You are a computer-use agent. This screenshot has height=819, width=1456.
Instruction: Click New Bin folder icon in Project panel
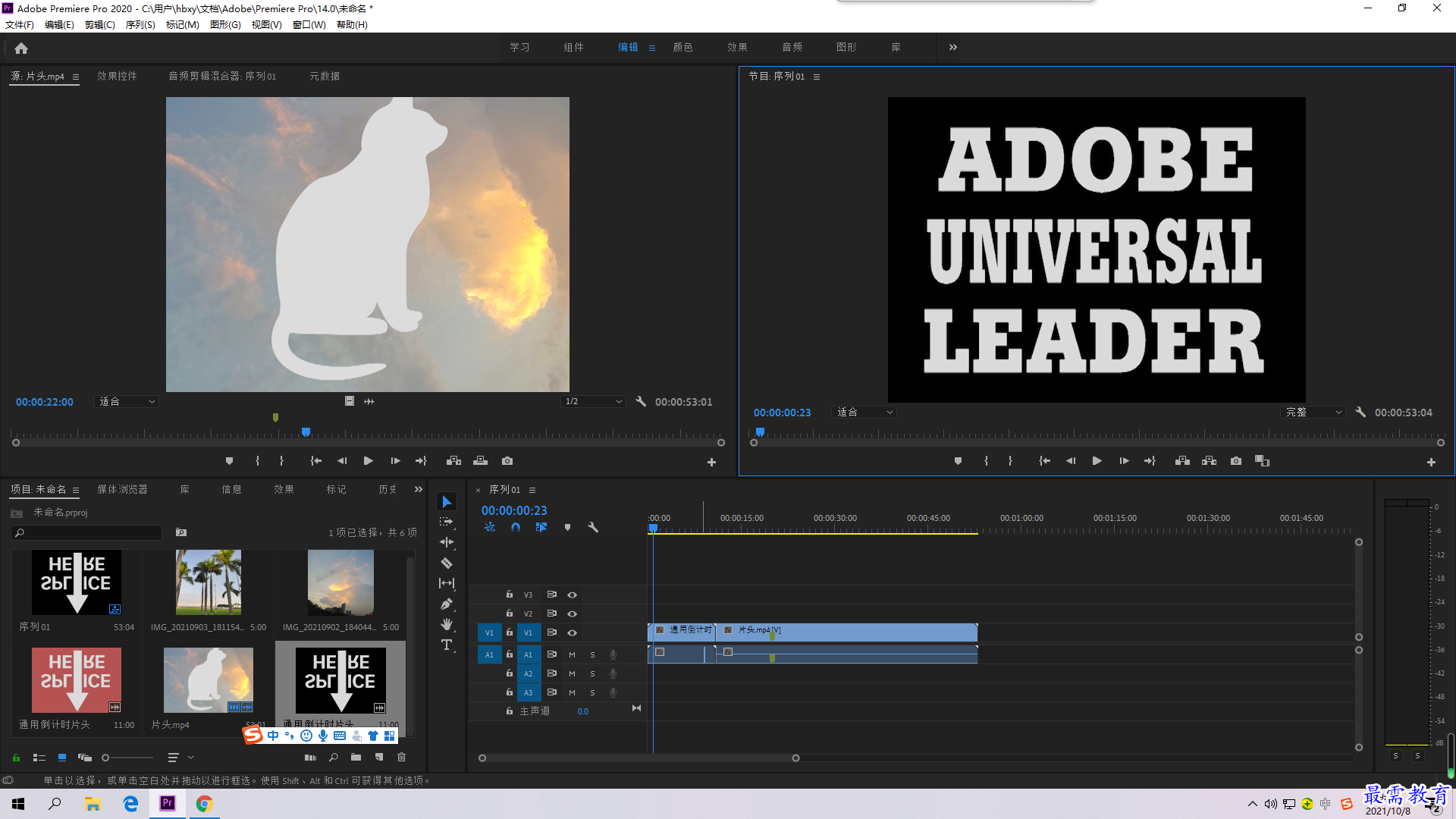tap(356, 757)
